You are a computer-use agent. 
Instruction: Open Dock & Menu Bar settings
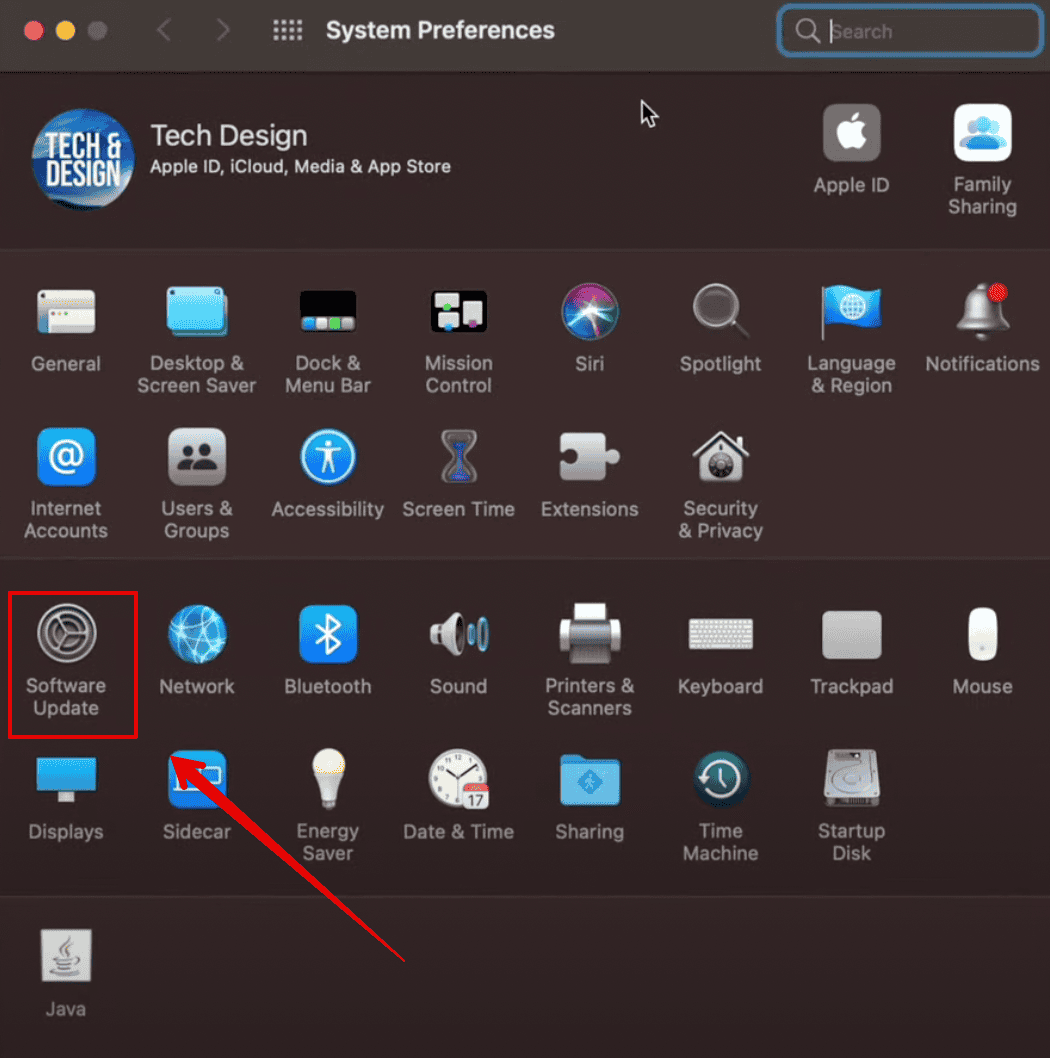click(x=328, y=313)
